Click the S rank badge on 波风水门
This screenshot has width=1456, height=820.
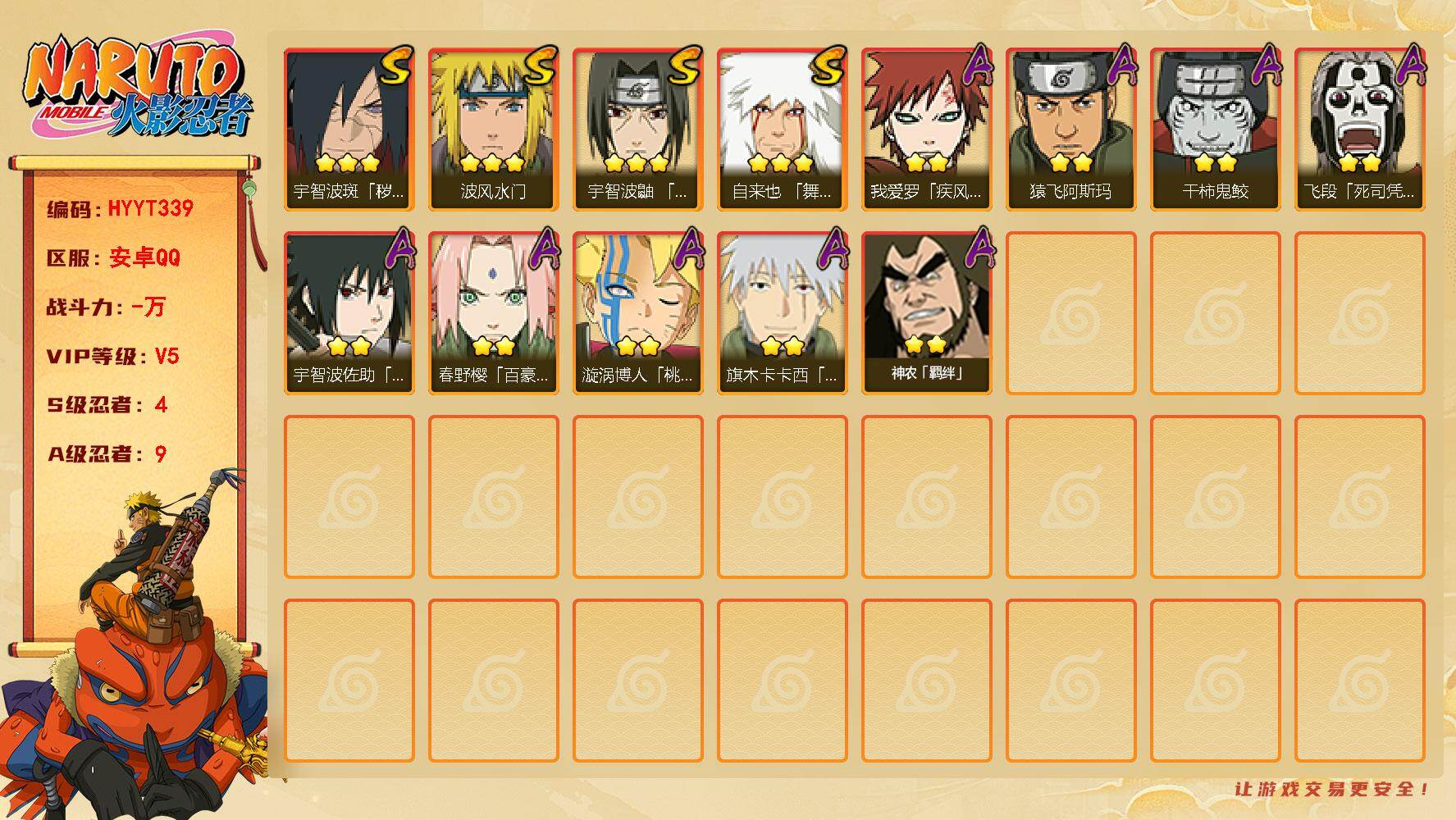(x=541, y=66)
